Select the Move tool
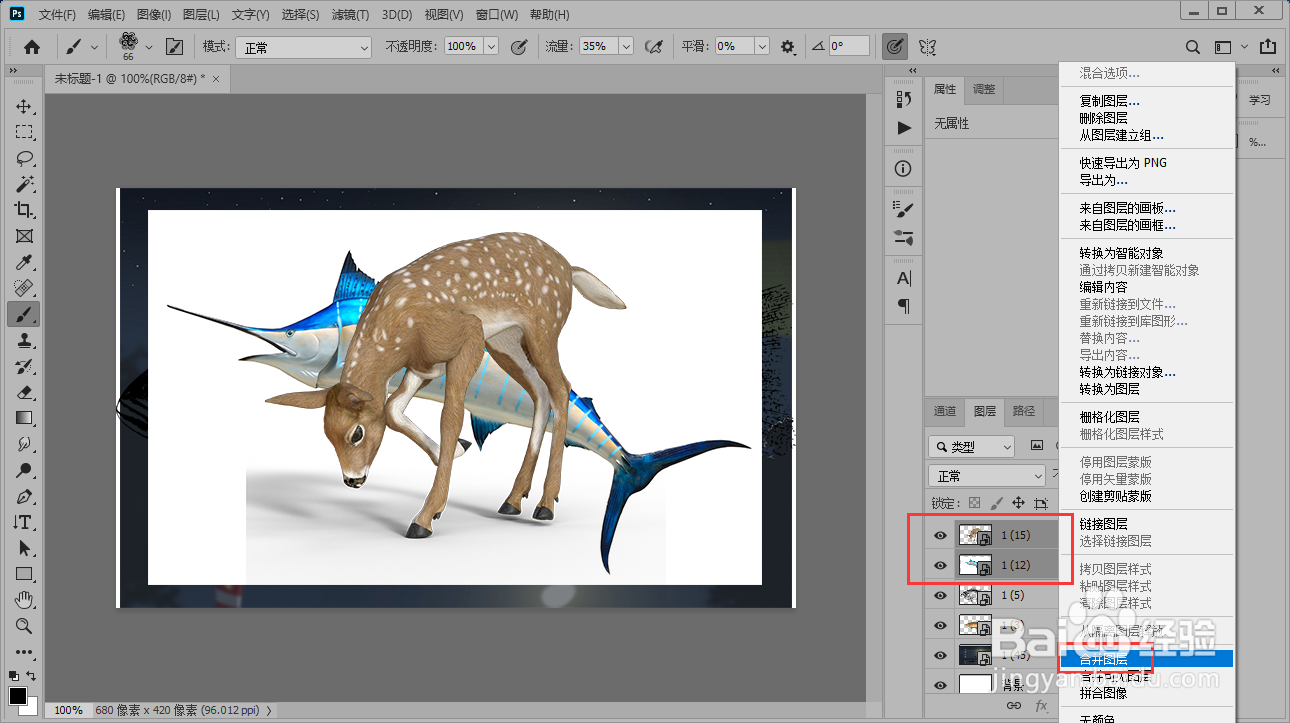The height and width of the screenshot is (723, 1290). click(24, 107)
